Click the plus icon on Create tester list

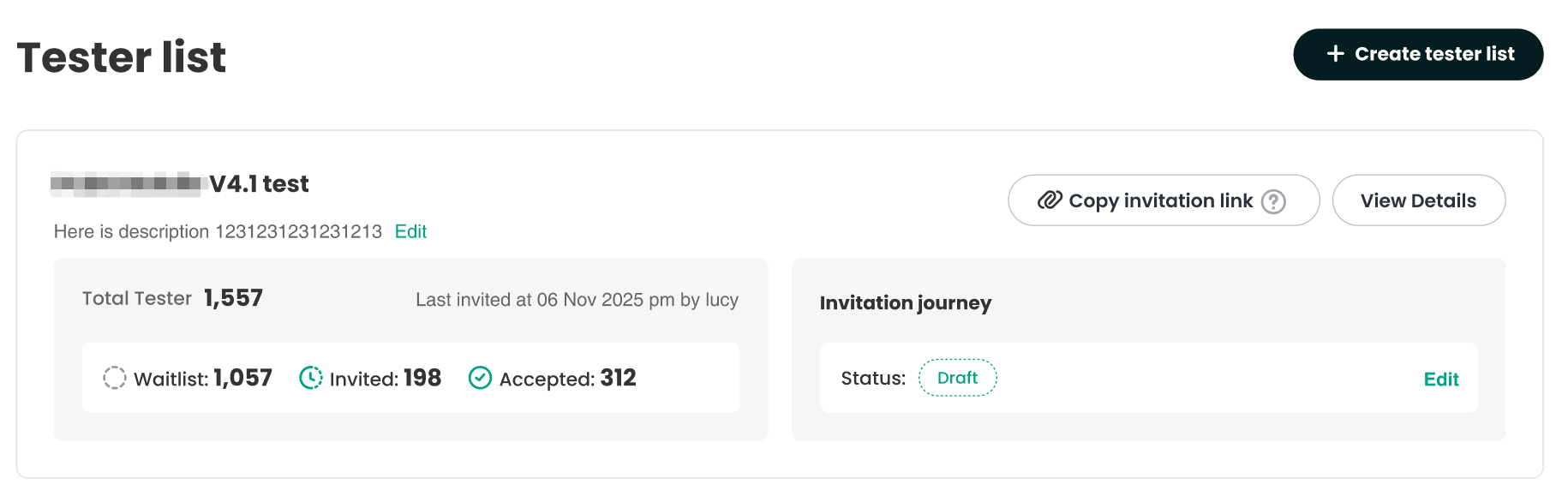coord(1335,54)
